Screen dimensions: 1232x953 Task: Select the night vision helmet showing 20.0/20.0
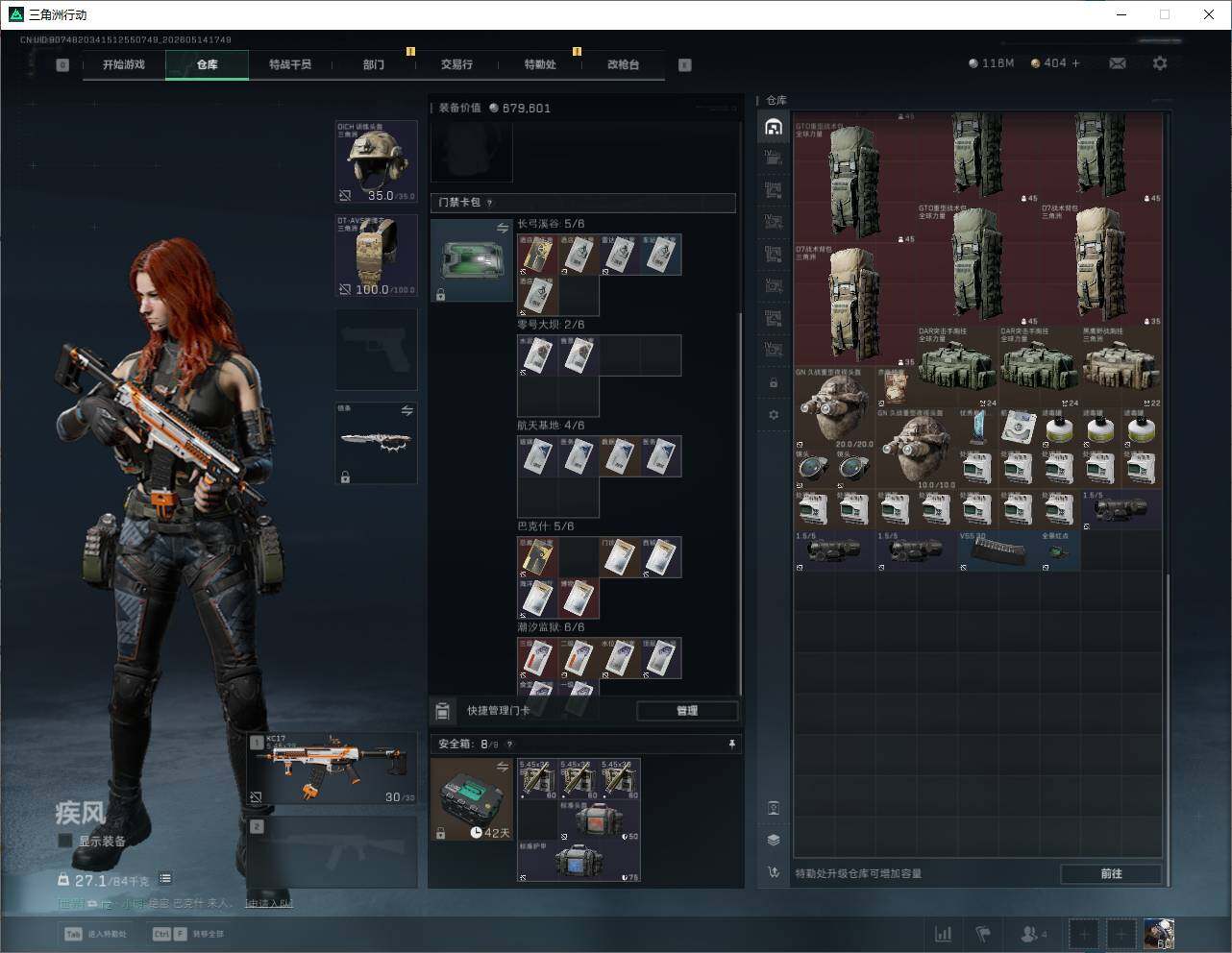coord(834,407)
